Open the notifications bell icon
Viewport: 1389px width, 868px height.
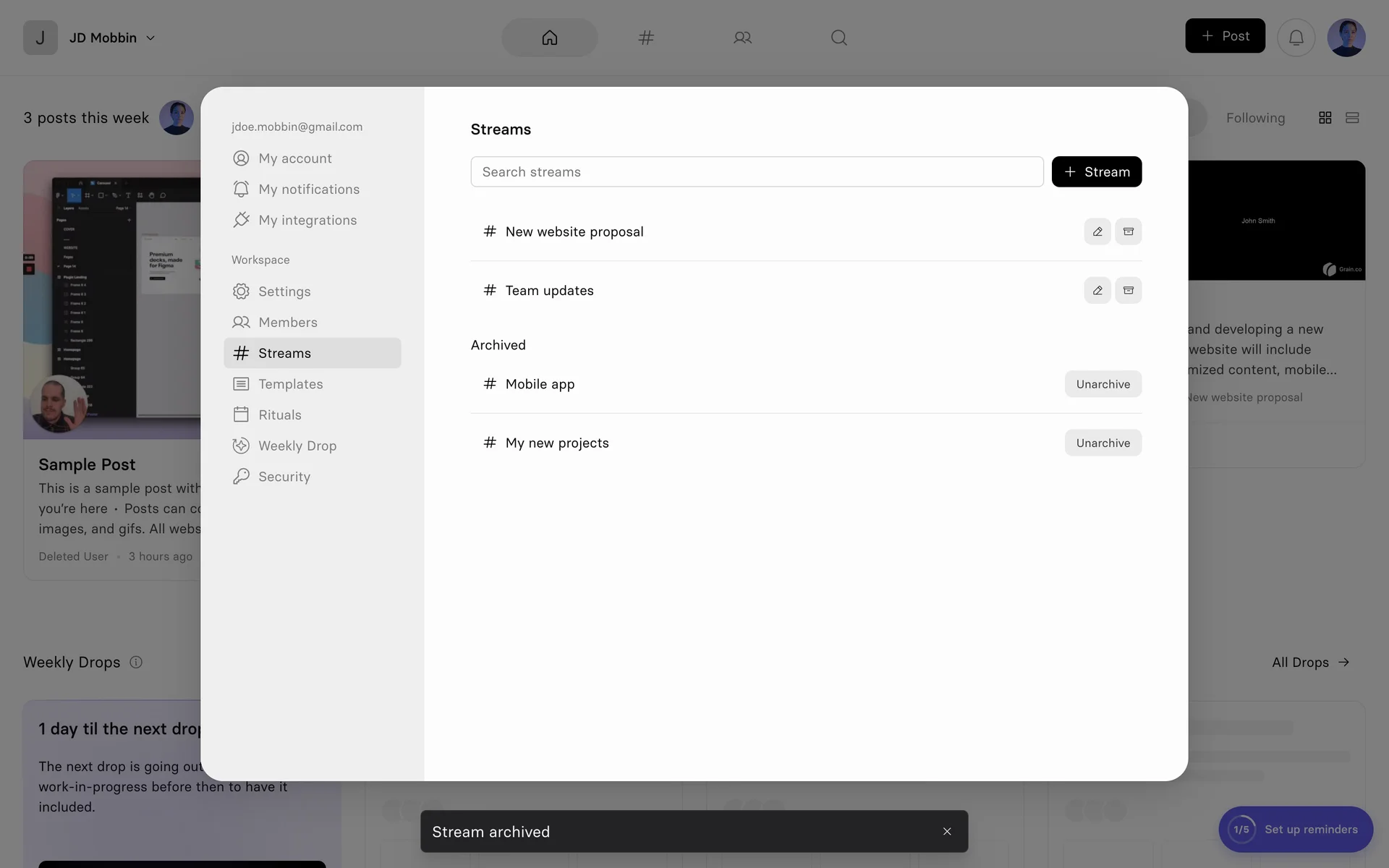(x=1296, y=37)
